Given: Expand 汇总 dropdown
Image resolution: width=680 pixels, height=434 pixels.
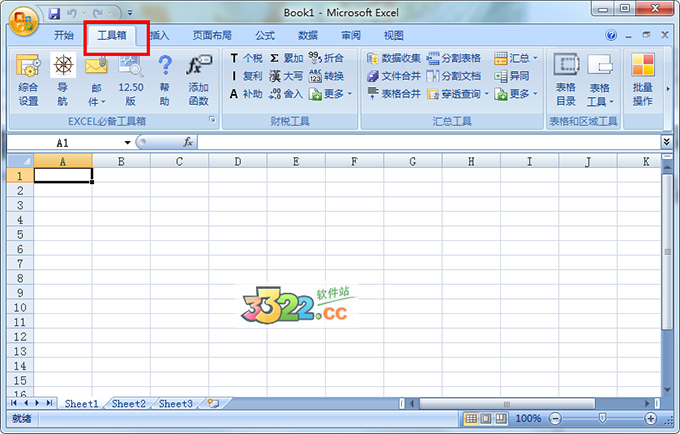Looking at the screenshot, I should 535,58.
